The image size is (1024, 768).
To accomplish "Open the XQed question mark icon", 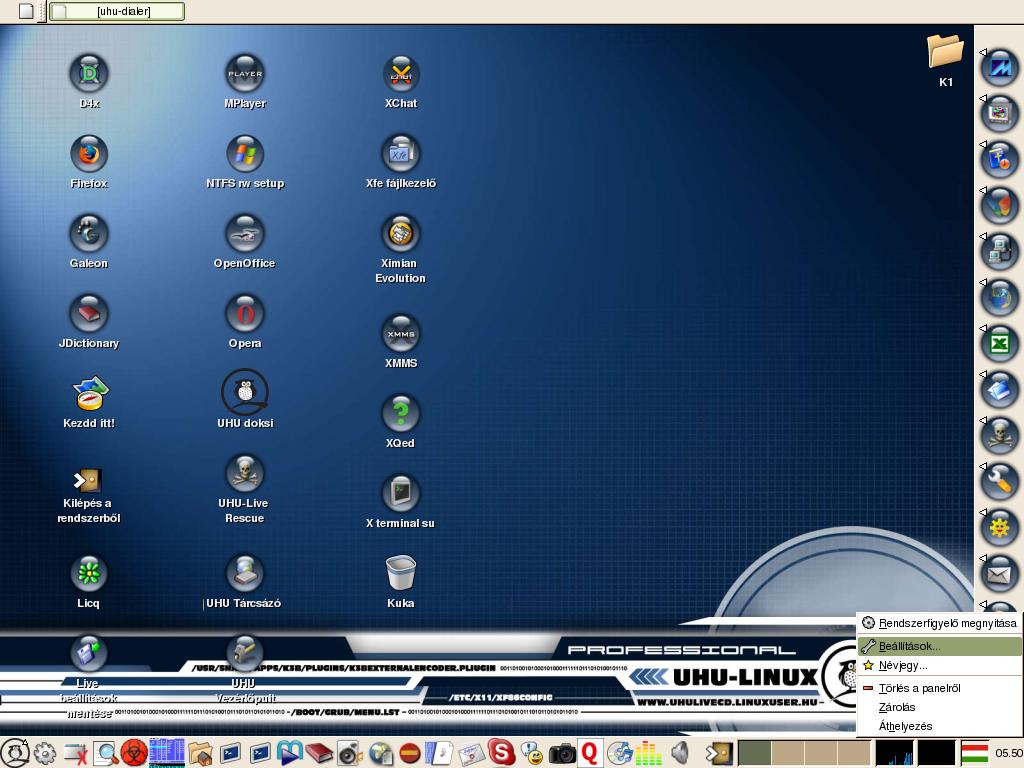I will (401, 414).
